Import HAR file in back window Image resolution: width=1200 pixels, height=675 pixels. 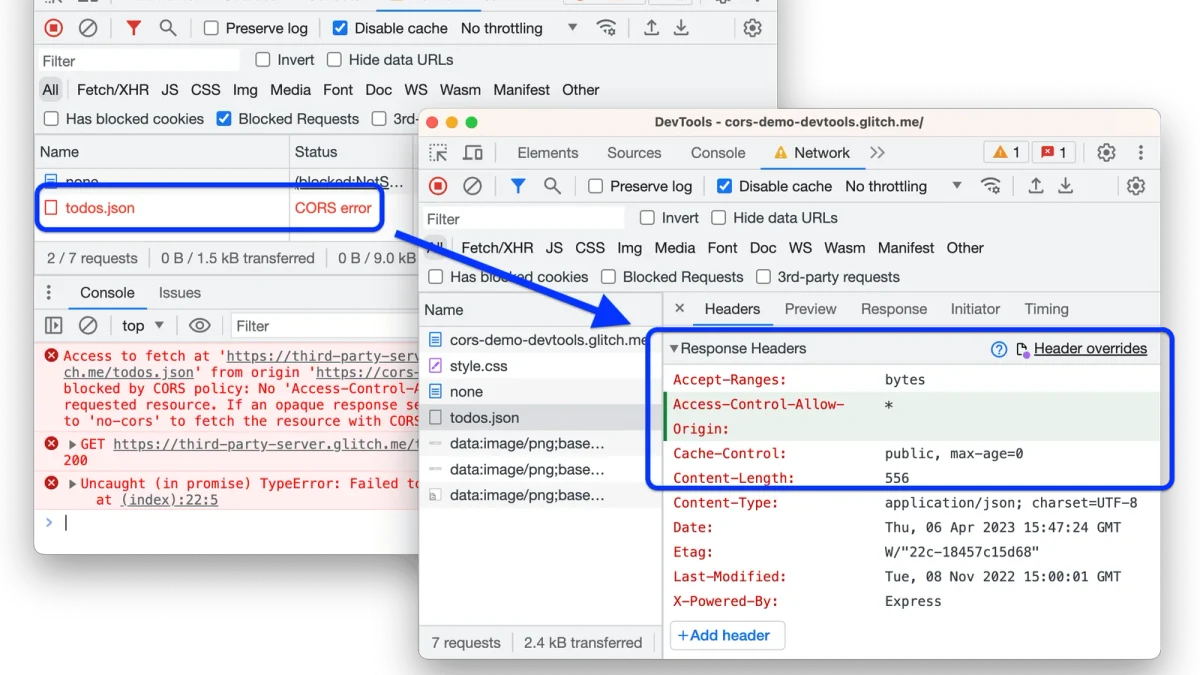651,28
